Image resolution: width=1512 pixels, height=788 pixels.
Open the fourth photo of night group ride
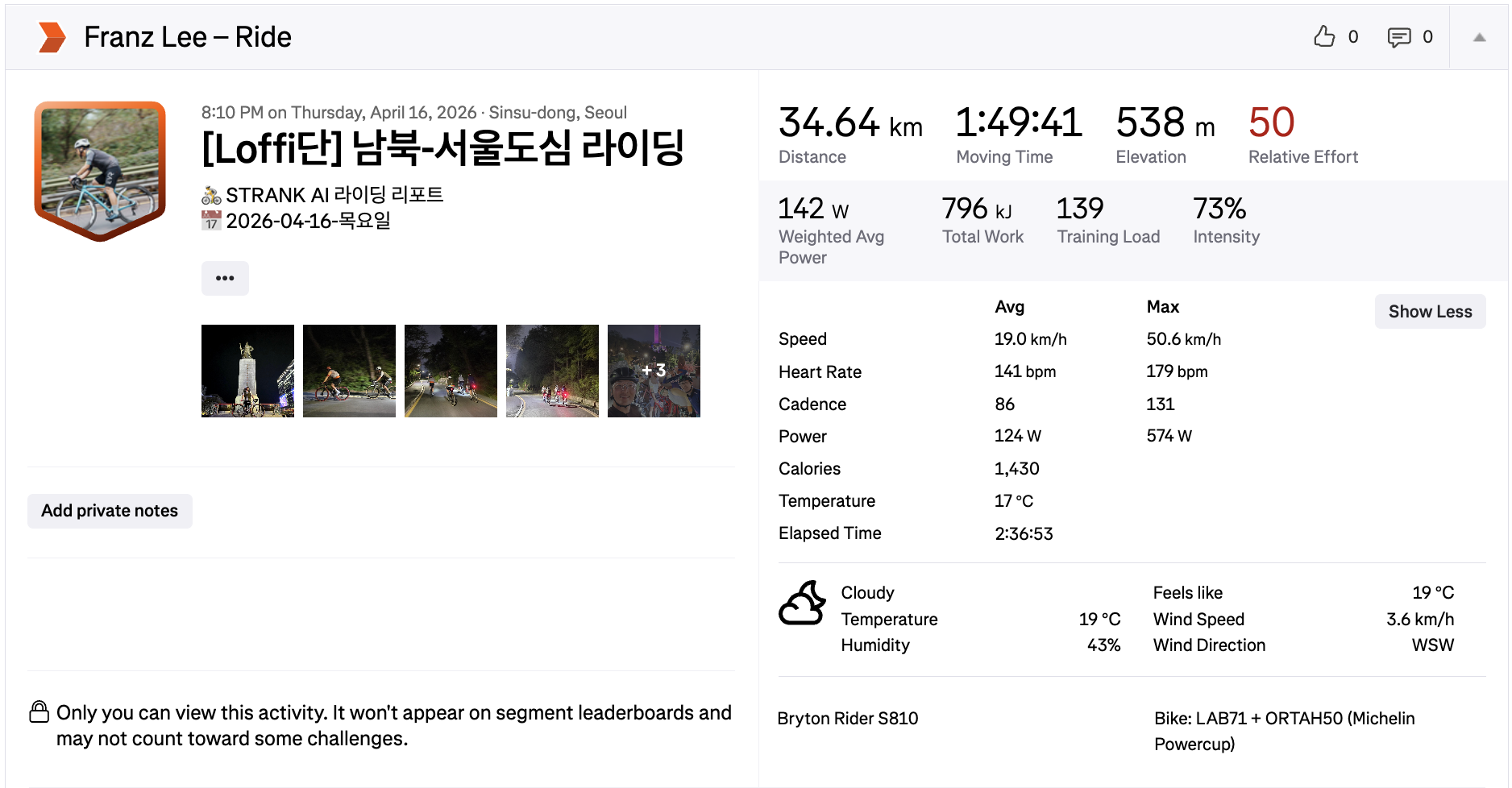(x=552, y=371)
